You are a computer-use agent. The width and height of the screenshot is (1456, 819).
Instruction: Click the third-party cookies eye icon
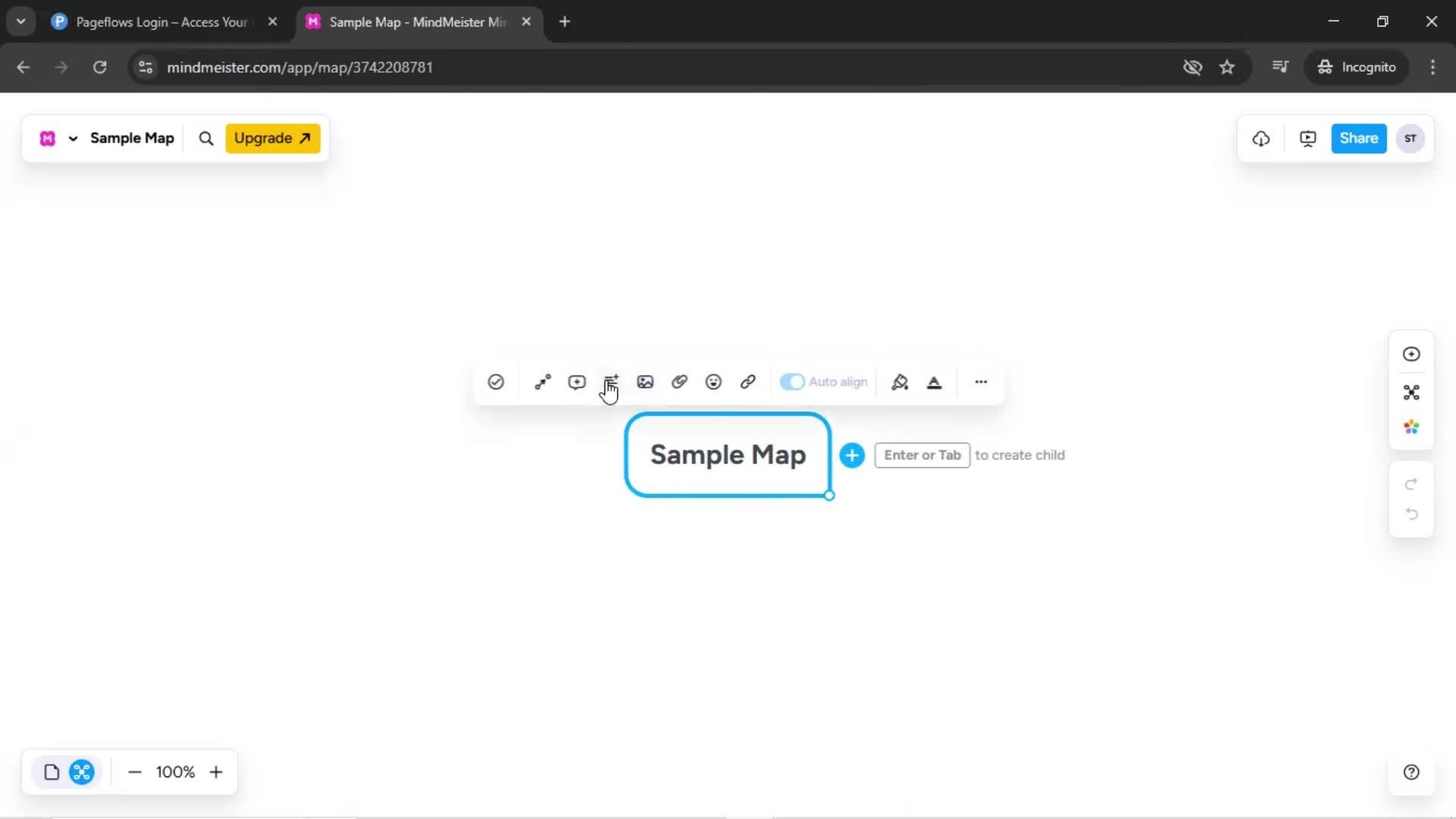point(1193,67)
